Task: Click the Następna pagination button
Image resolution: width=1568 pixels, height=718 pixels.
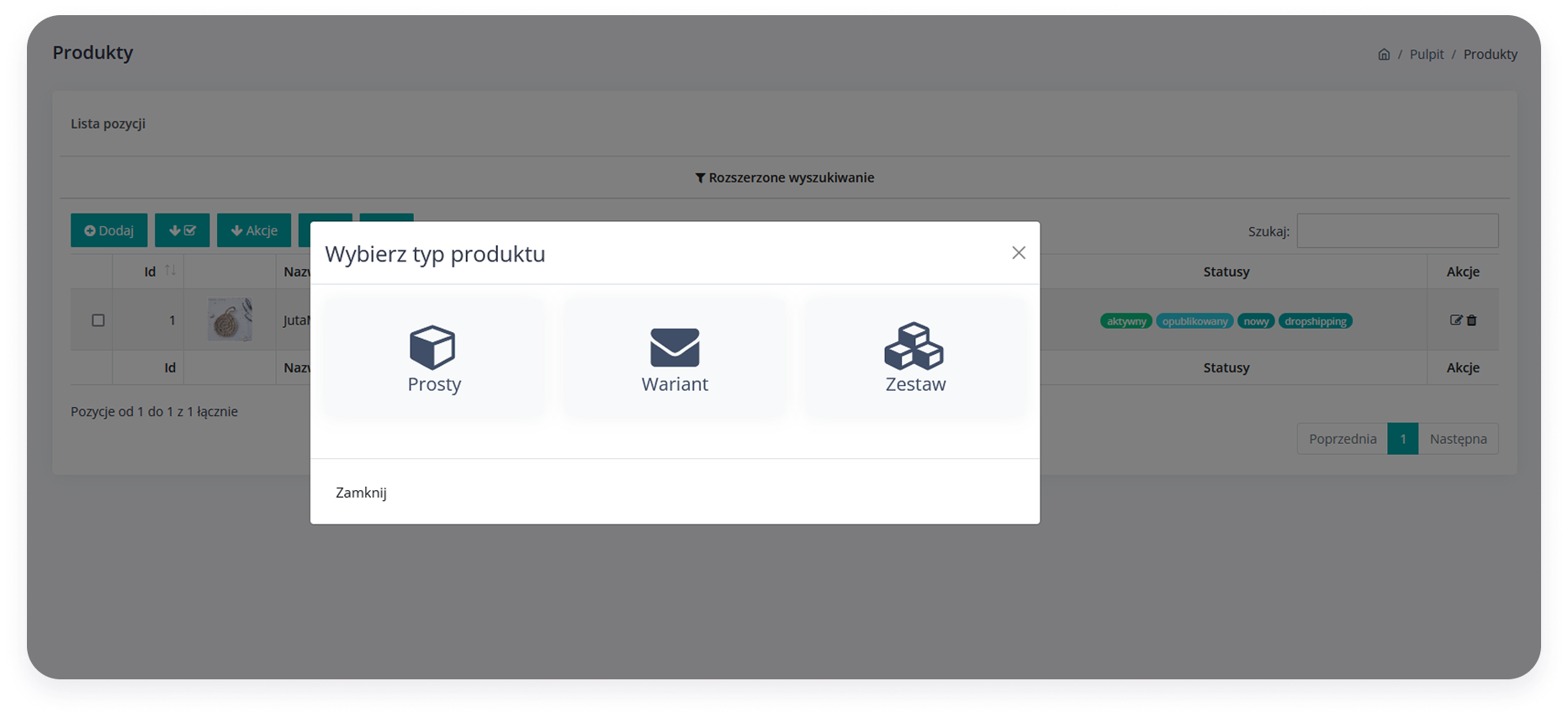Action: click(x=1459, y=439)
